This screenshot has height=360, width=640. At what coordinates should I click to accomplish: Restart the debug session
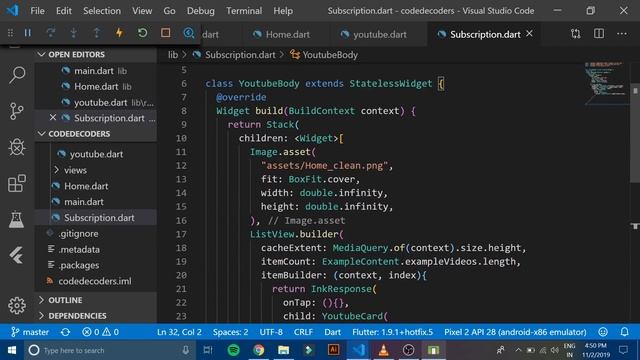click(142, 33)
